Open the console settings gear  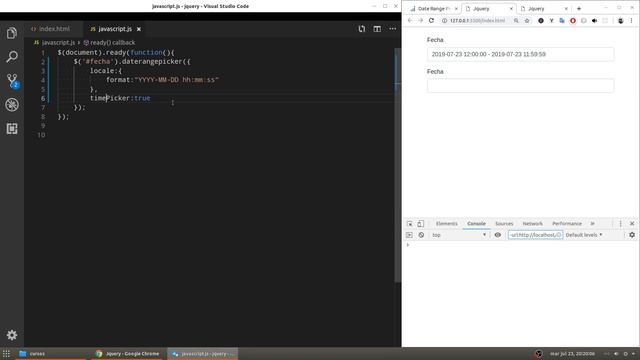632,235
